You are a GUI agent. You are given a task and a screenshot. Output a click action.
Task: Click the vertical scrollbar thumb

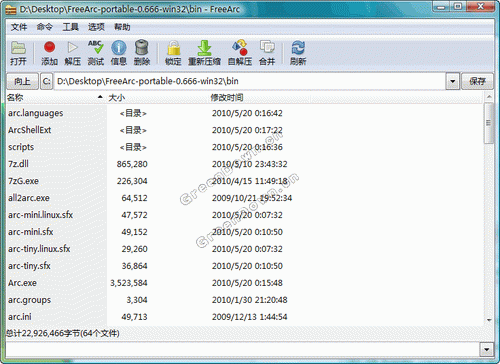489,123
